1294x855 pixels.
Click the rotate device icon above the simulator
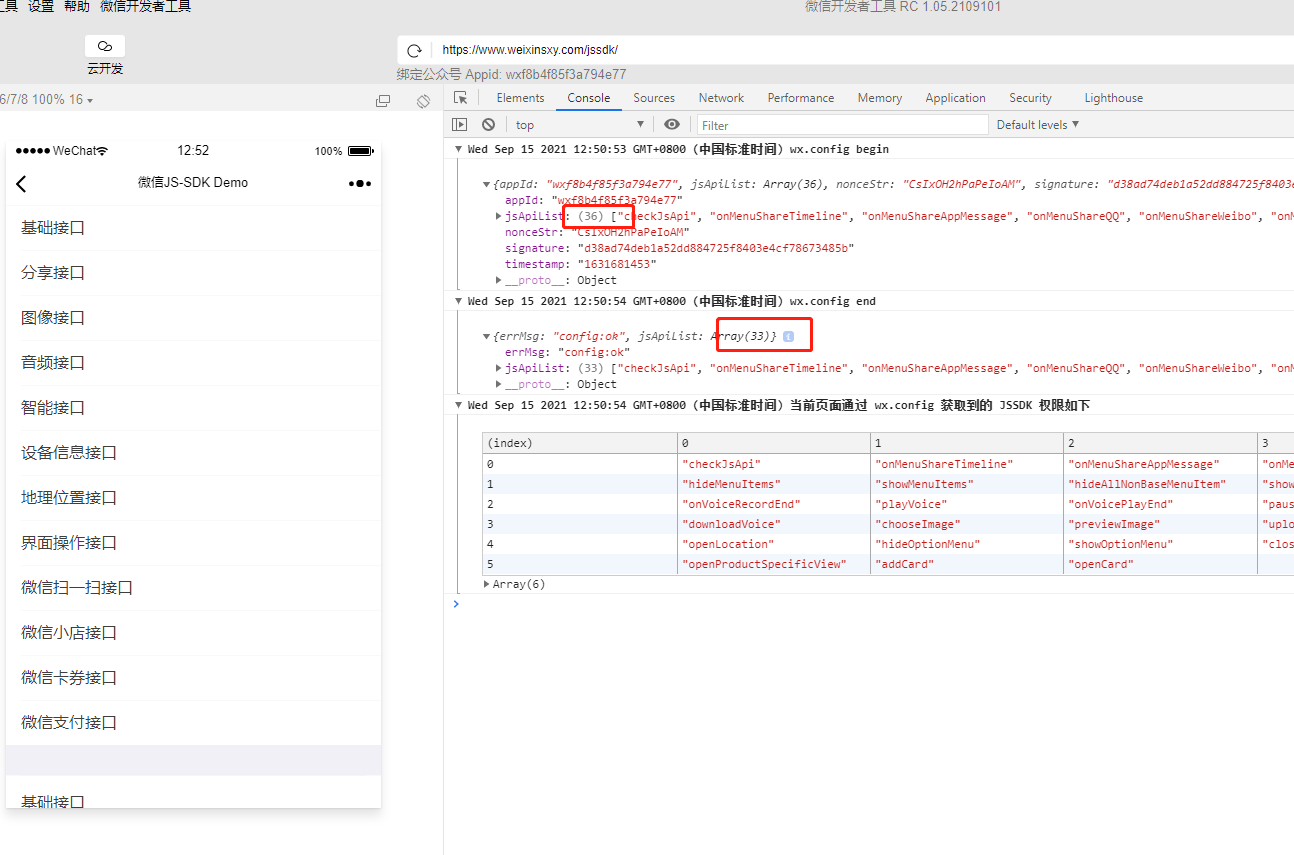[423, 101]
